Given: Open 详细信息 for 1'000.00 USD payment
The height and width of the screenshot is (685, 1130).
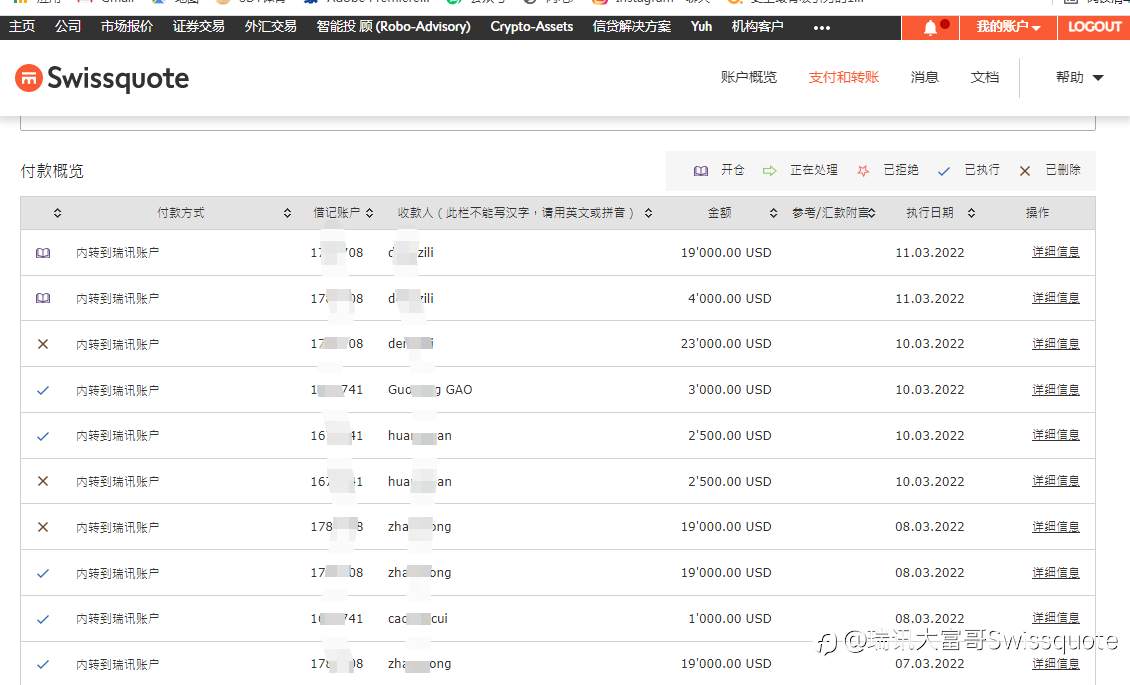Looking at the screenshot, I should click(1056, 618).
